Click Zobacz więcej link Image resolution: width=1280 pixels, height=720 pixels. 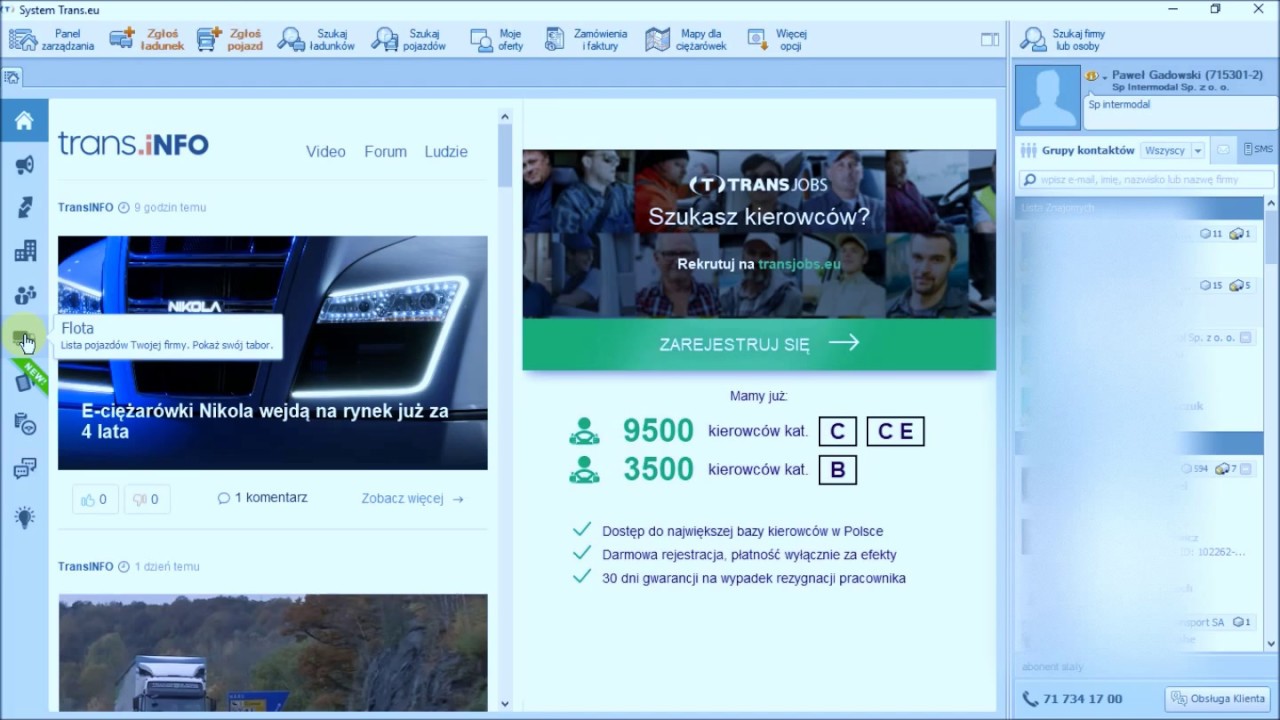click(x=412, y=498)
